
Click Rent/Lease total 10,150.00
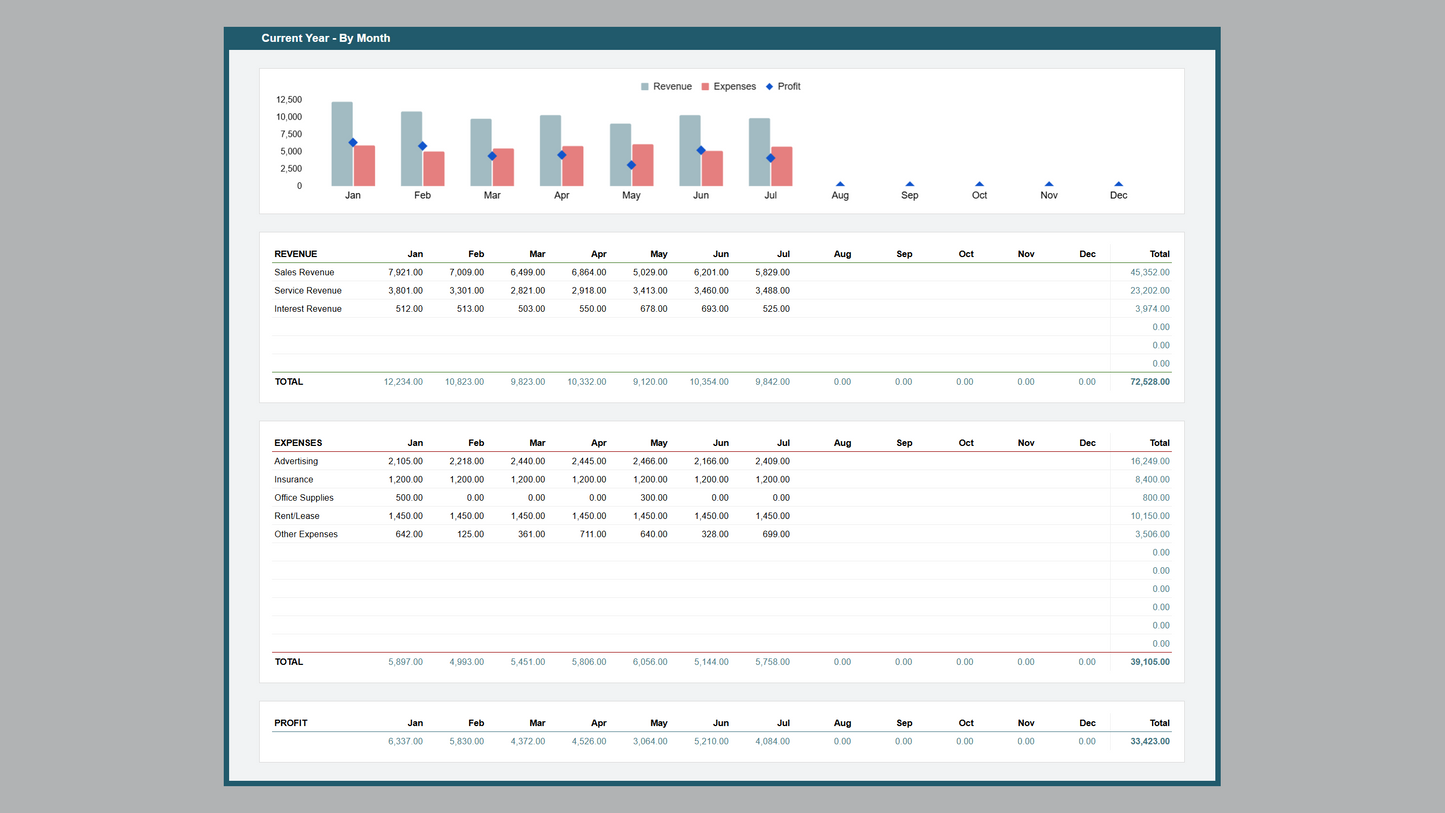point(1150,516)
